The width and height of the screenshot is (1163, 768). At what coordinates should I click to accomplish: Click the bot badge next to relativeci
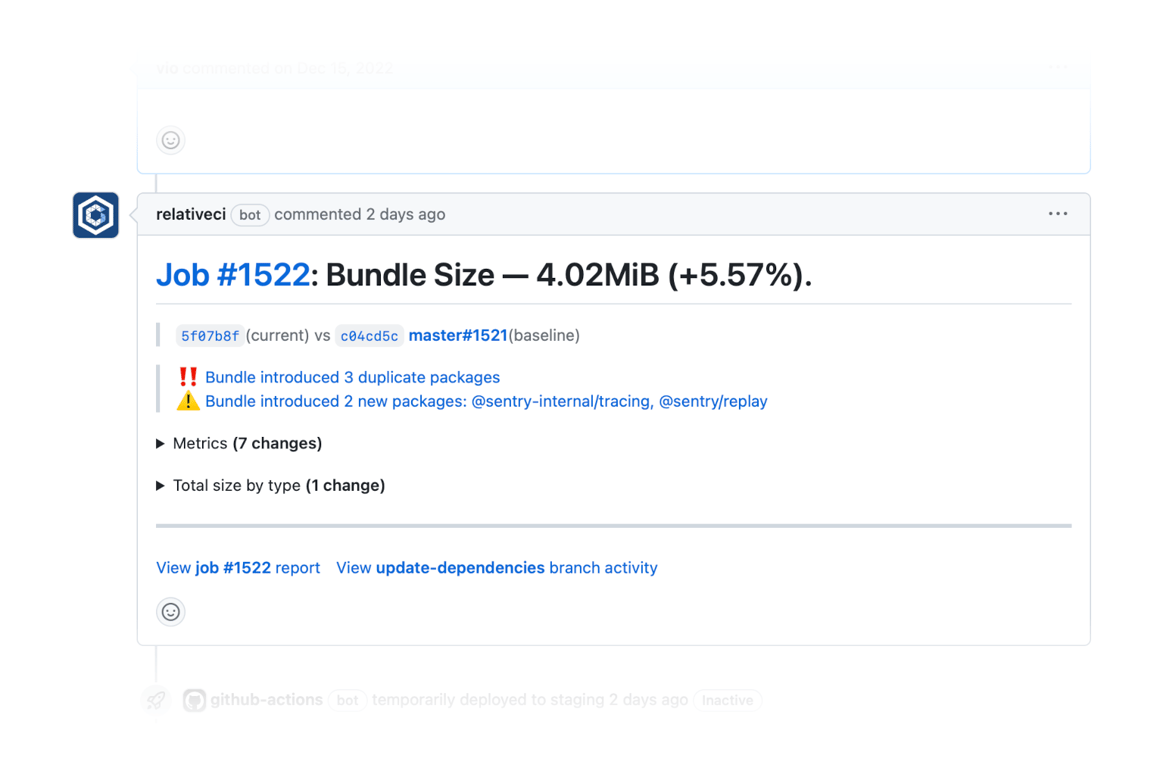tap(249, 214)
